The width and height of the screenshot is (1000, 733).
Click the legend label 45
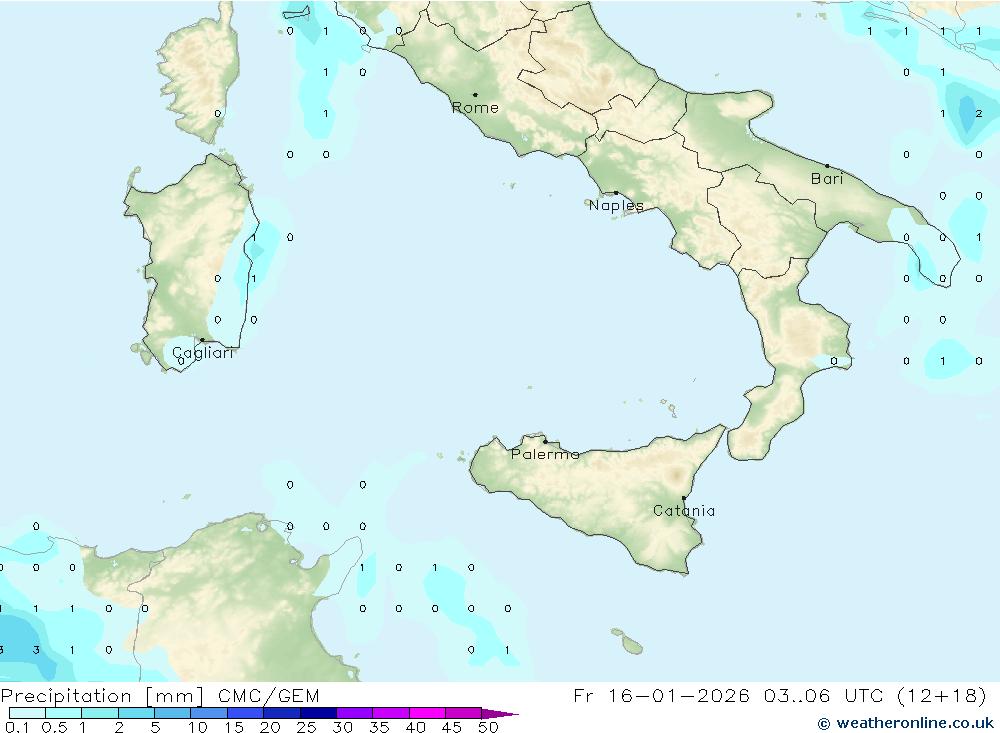[452, 727]
